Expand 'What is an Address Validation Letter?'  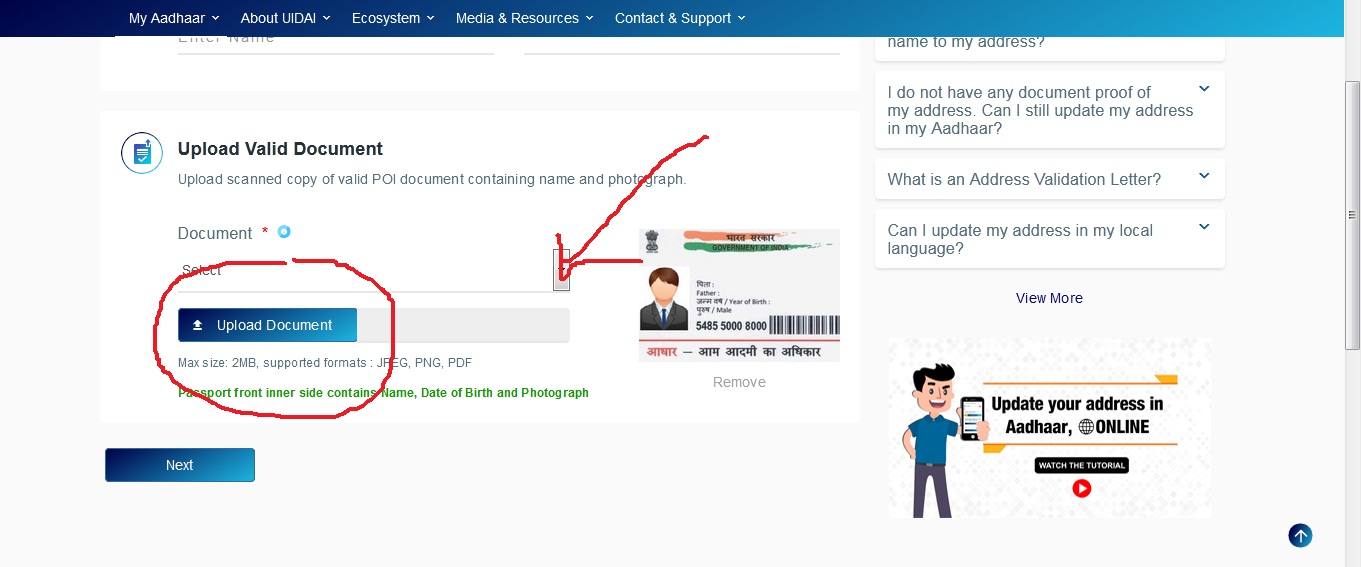tap(1049, 179)
